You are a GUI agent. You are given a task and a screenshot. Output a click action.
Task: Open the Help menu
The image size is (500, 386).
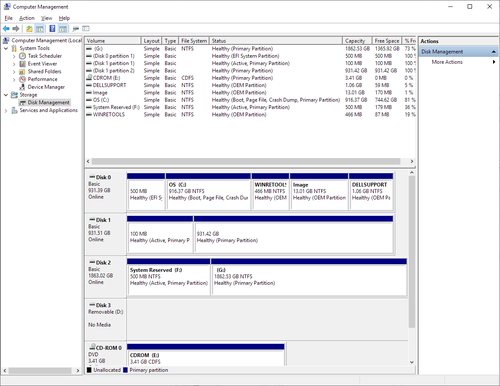(64, 18)
